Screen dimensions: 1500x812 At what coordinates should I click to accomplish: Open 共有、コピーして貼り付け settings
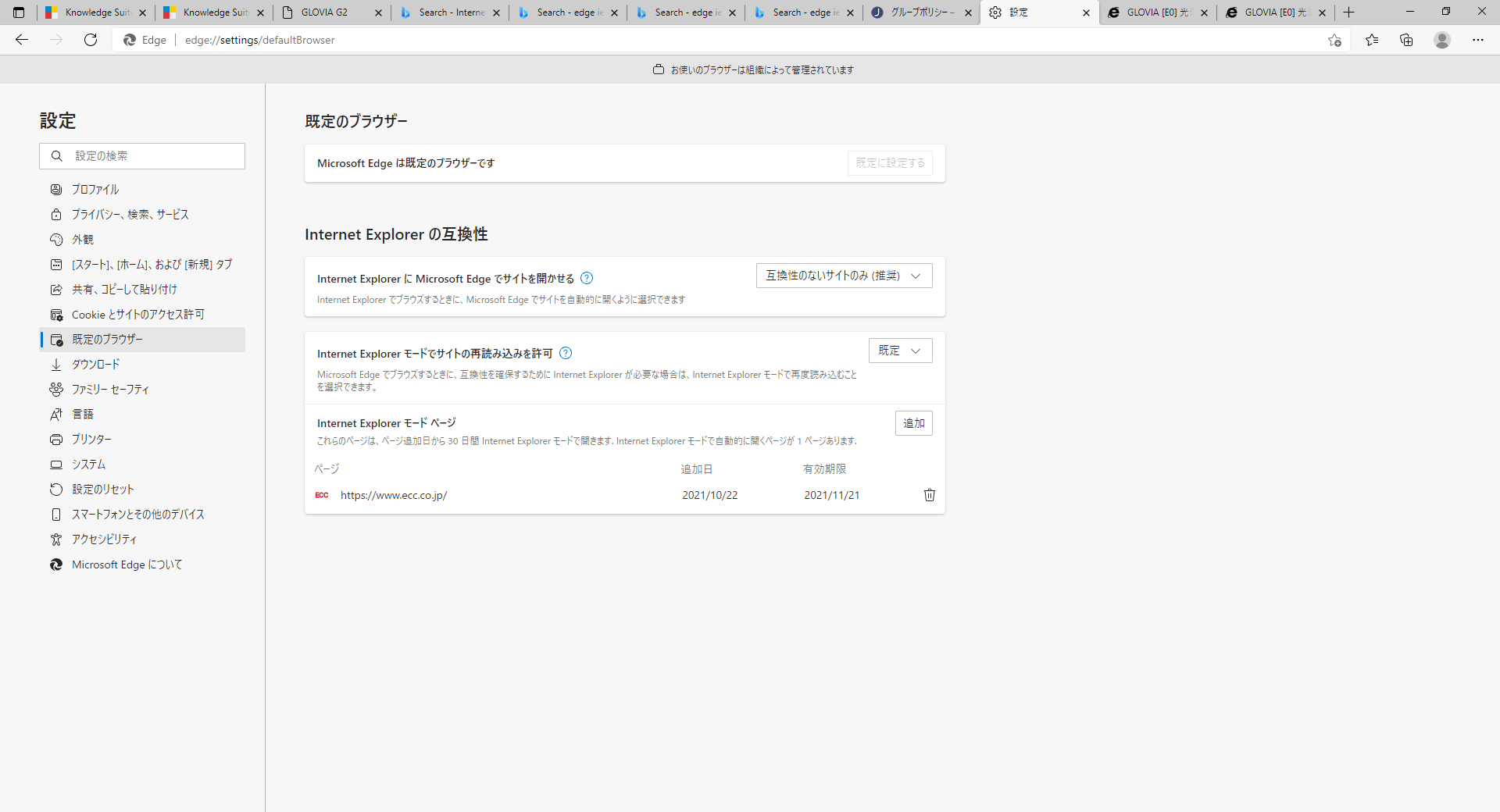coord(142,289)
